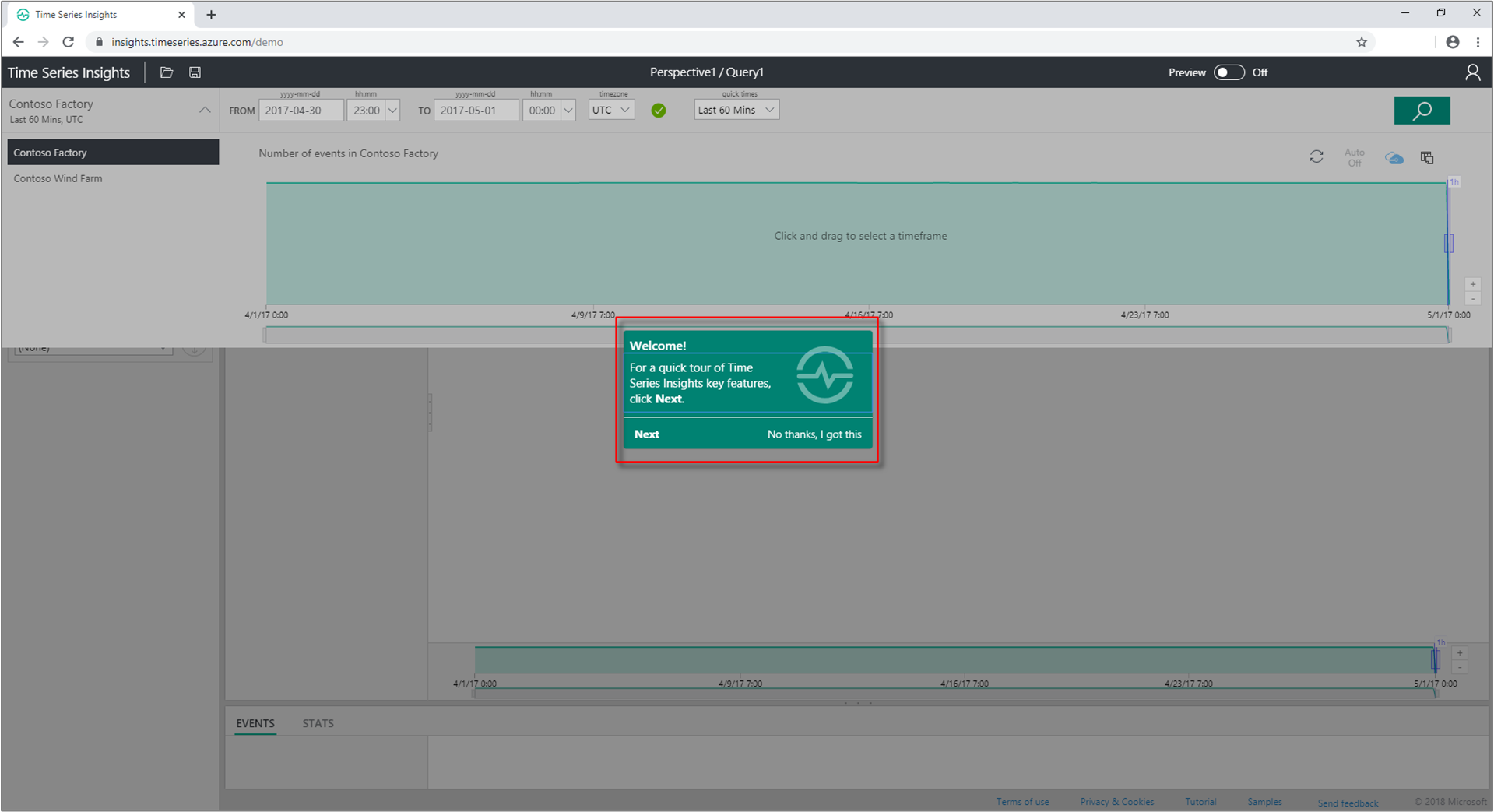
Task: Open the Samples link in the footer
Action: pos(1264,802)
